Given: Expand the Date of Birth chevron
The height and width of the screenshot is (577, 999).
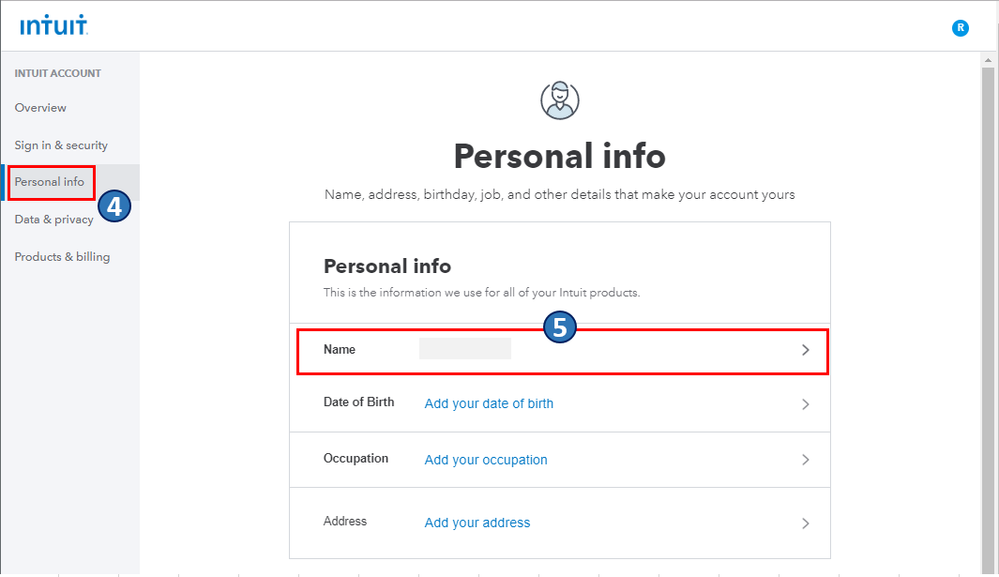Looking at the screenshot, I should [805, 404].
